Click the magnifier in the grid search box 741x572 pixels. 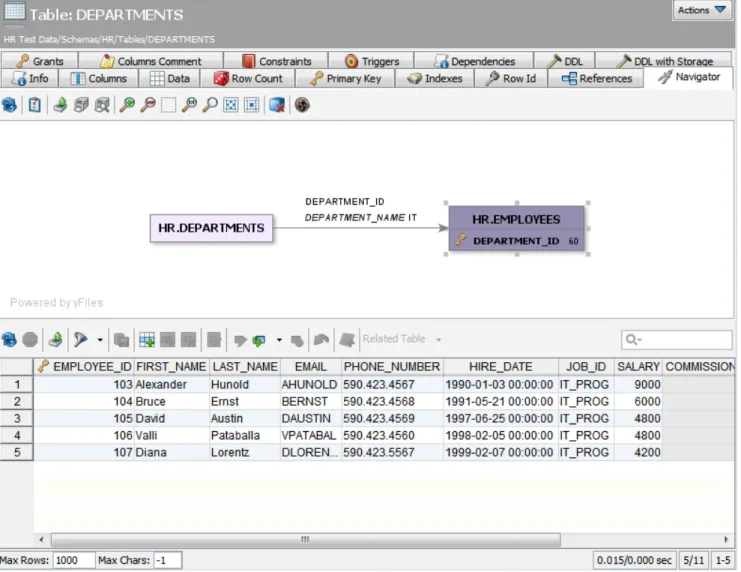(x=632, y=339)
